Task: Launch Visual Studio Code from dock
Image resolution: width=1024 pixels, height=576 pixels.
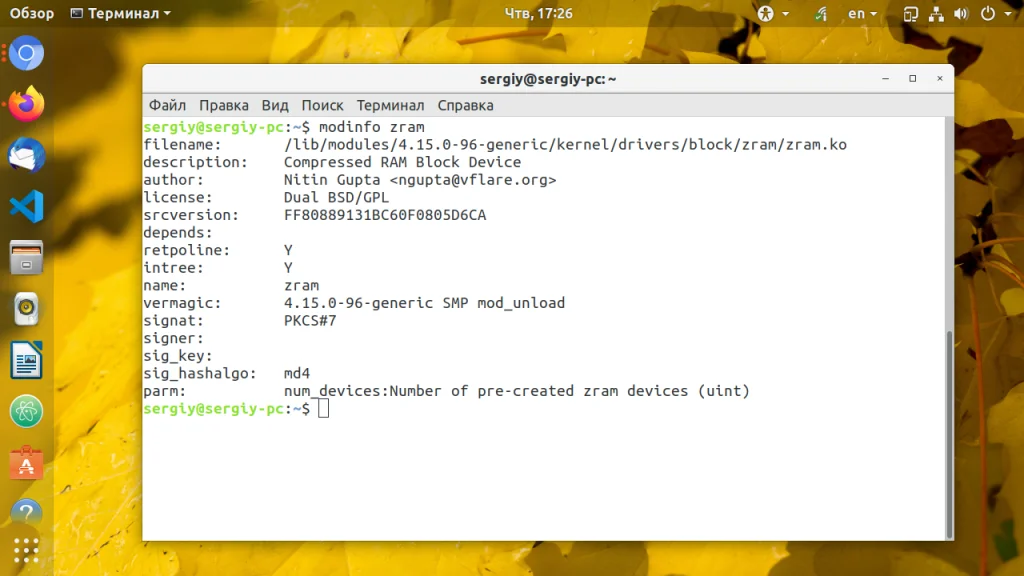Action: [26, 206]
